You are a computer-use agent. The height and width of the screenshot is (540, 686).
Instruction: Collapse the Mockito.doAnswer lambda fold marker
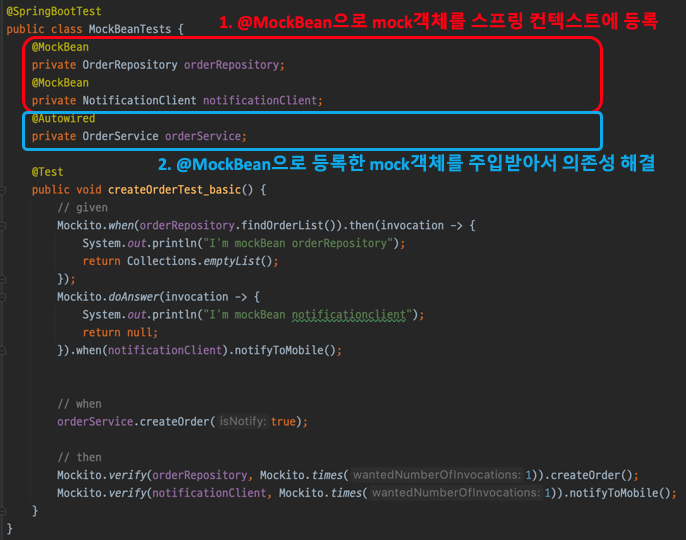coord(2,297)
